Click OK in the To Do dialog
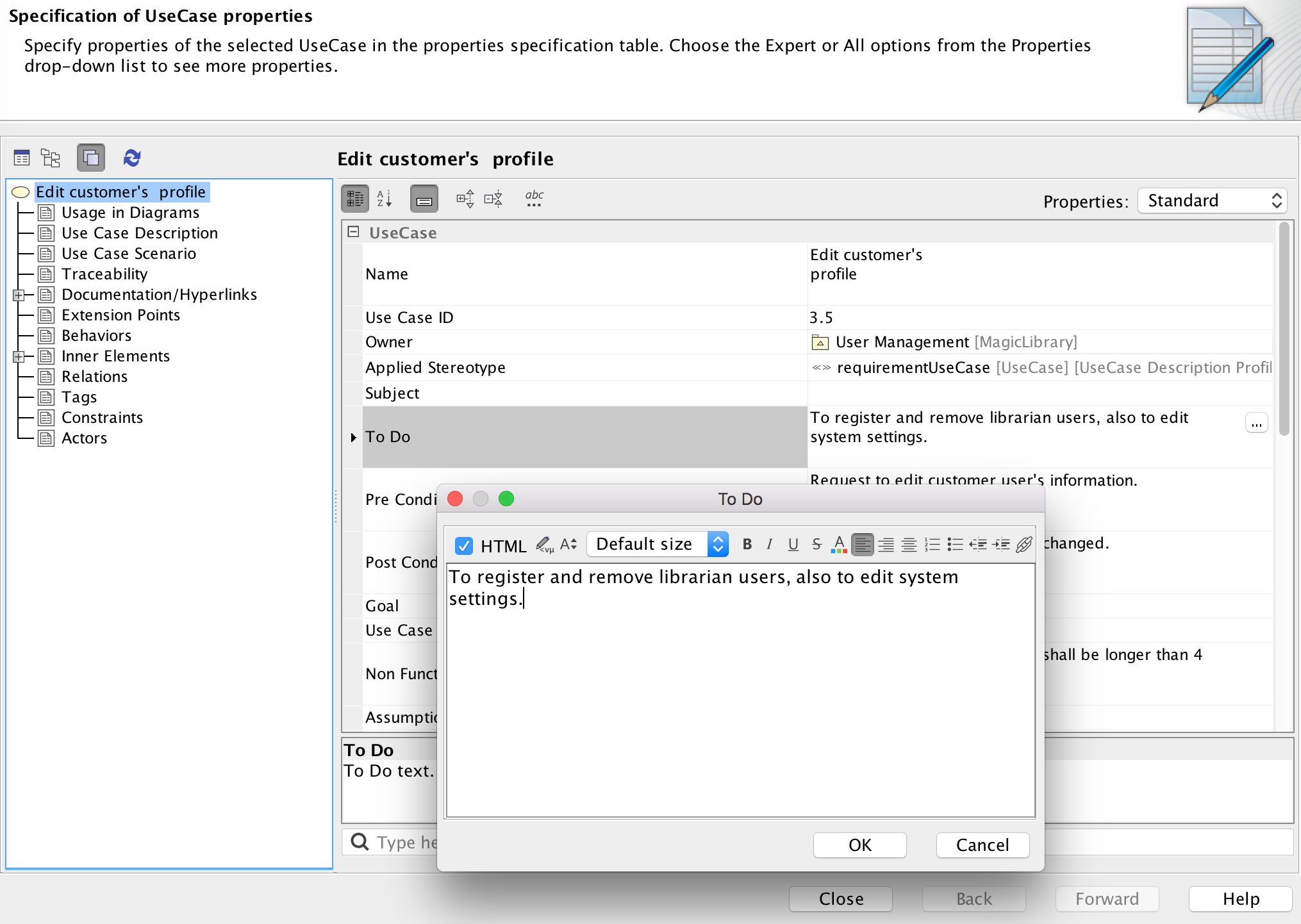The height and width of the screenshot is (924, 1301). tap(859, 845)
